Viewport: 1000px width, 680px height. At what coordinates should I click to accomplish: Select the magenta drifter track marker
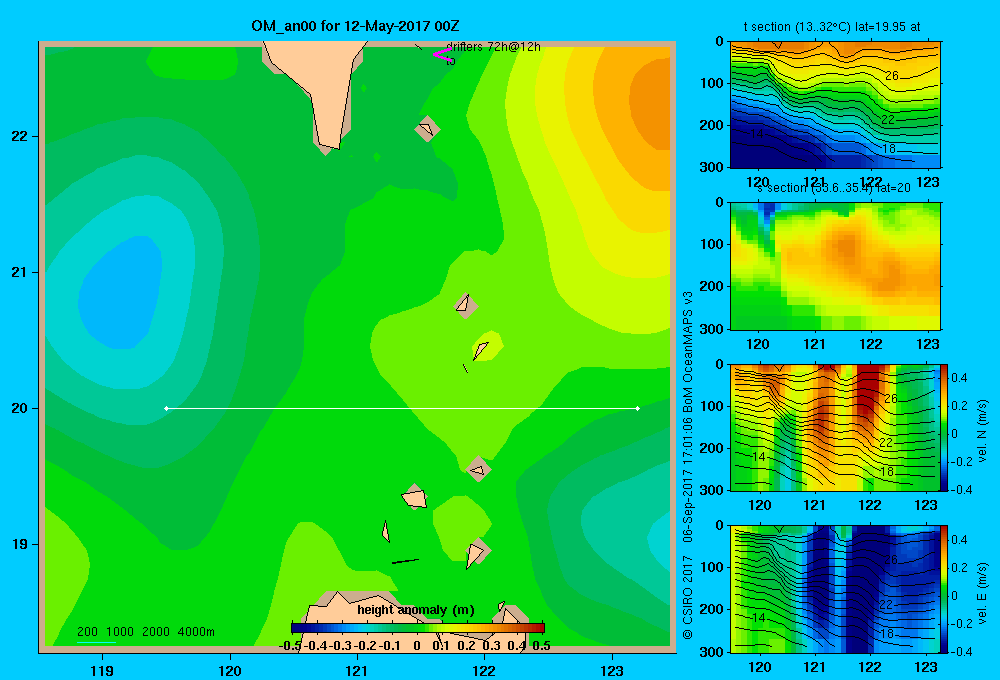point(442,55)
